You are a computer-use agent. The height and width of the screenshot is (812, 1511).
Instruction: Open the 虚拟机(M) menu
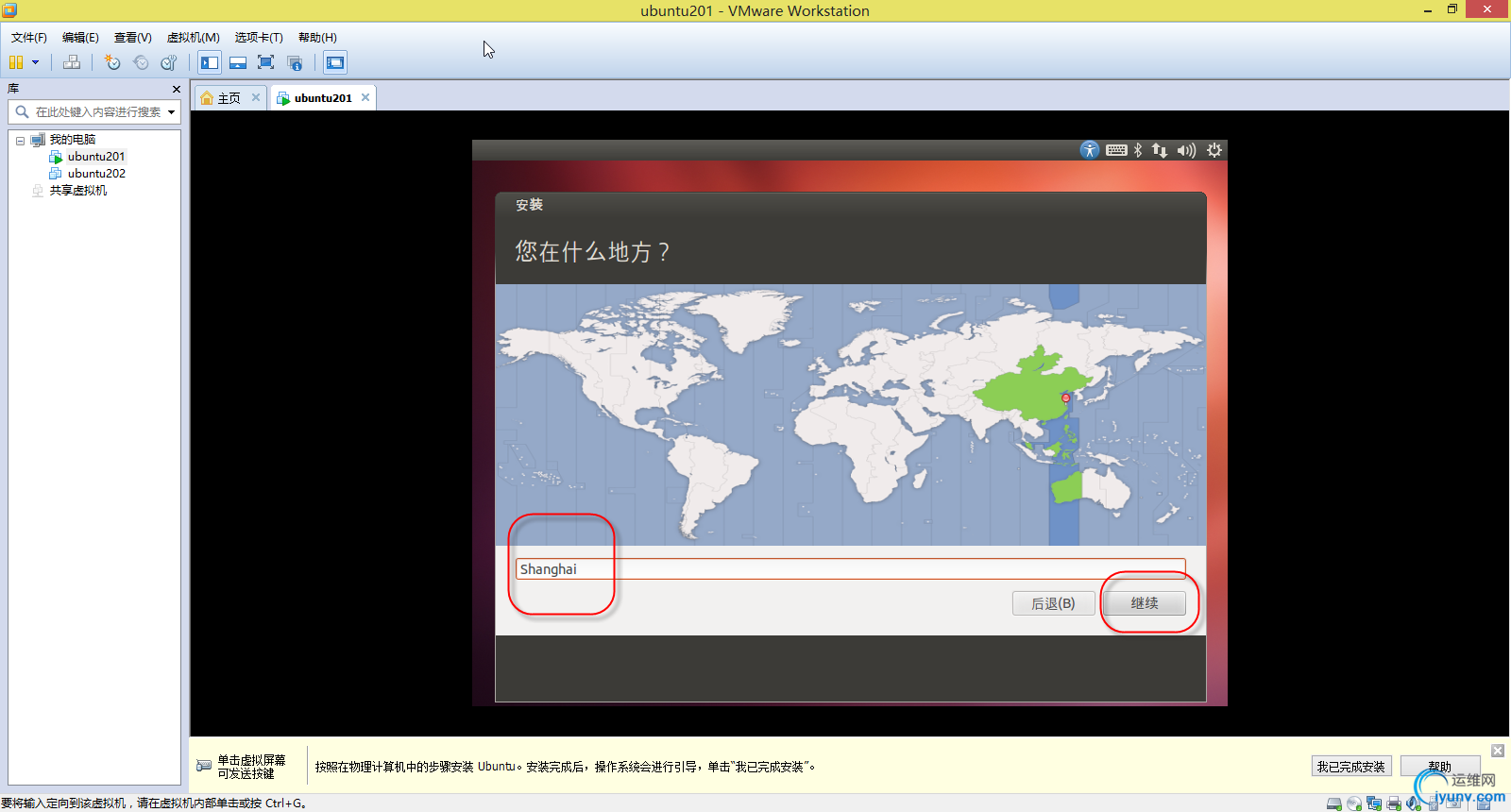click(x=194, y=38)
